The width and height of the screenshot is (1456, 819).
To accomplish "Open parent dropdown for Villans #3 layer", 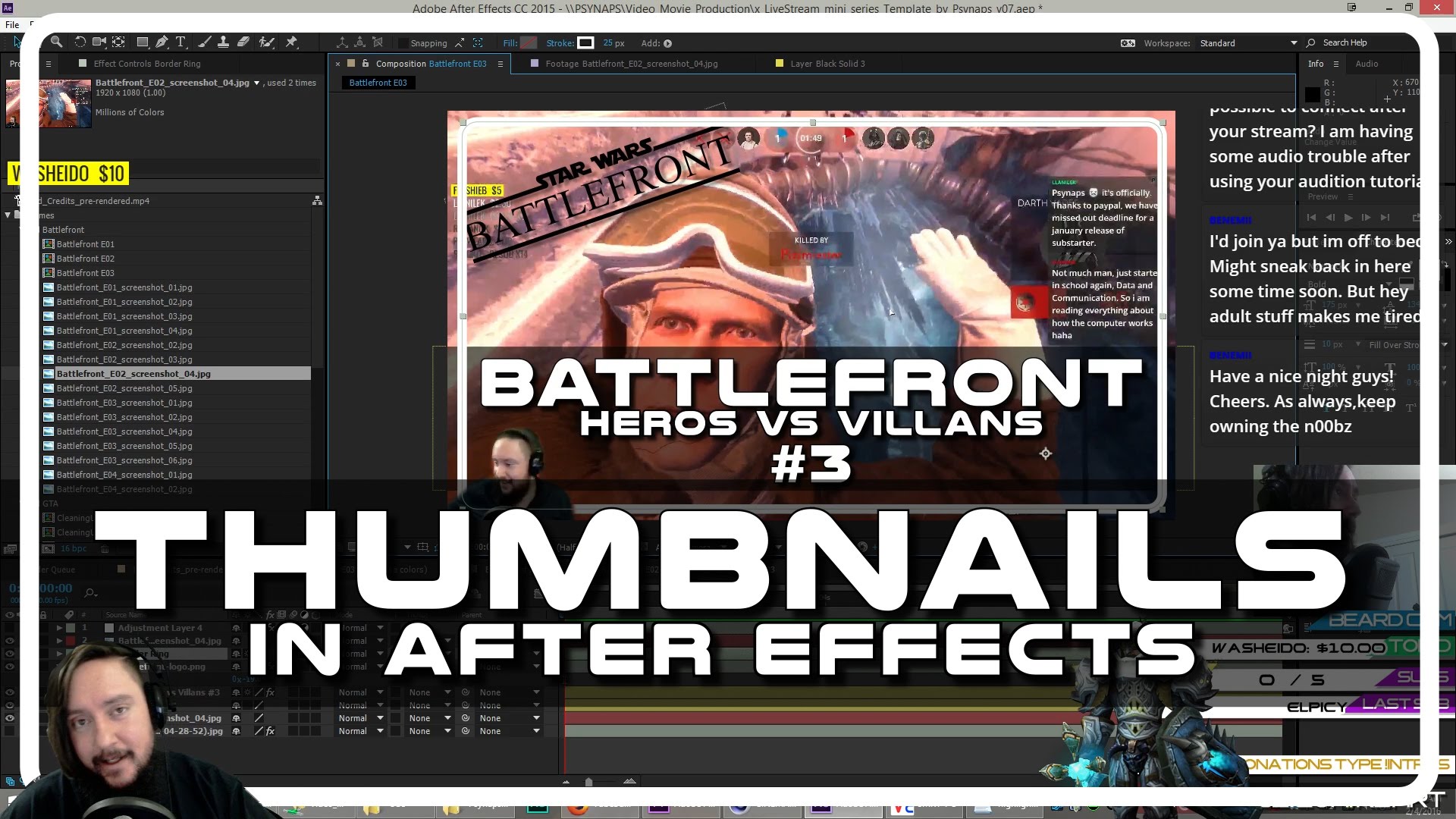I will (x=509, y=692).
